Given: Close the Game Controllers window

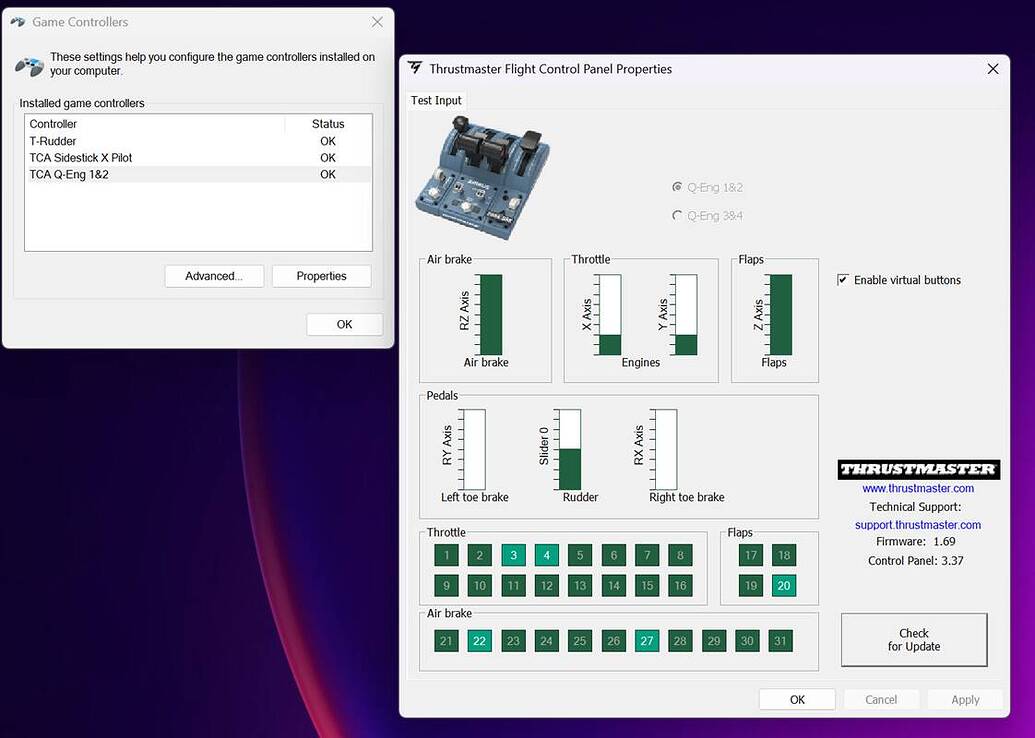Looking at the screenshot, I should [x=377, y=22].
